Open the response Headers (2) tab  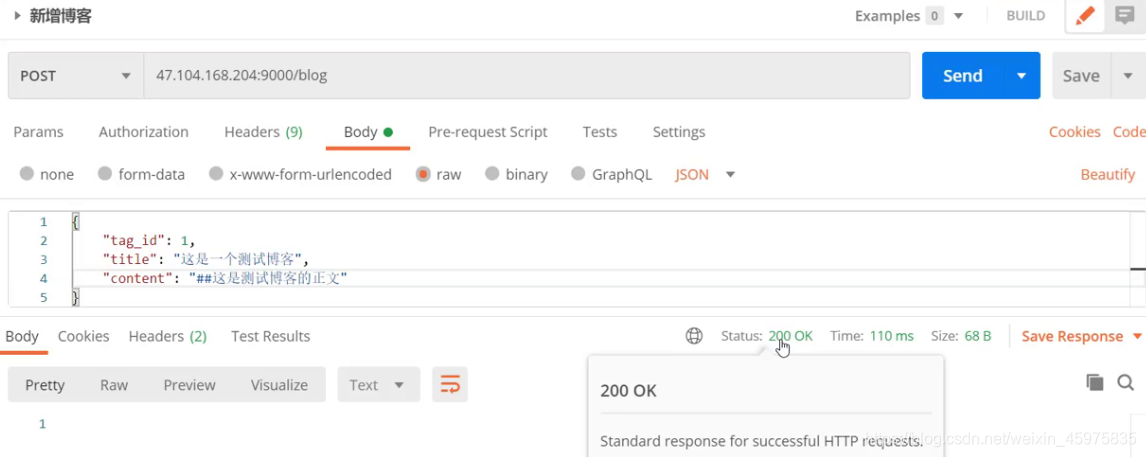(167, 336)
